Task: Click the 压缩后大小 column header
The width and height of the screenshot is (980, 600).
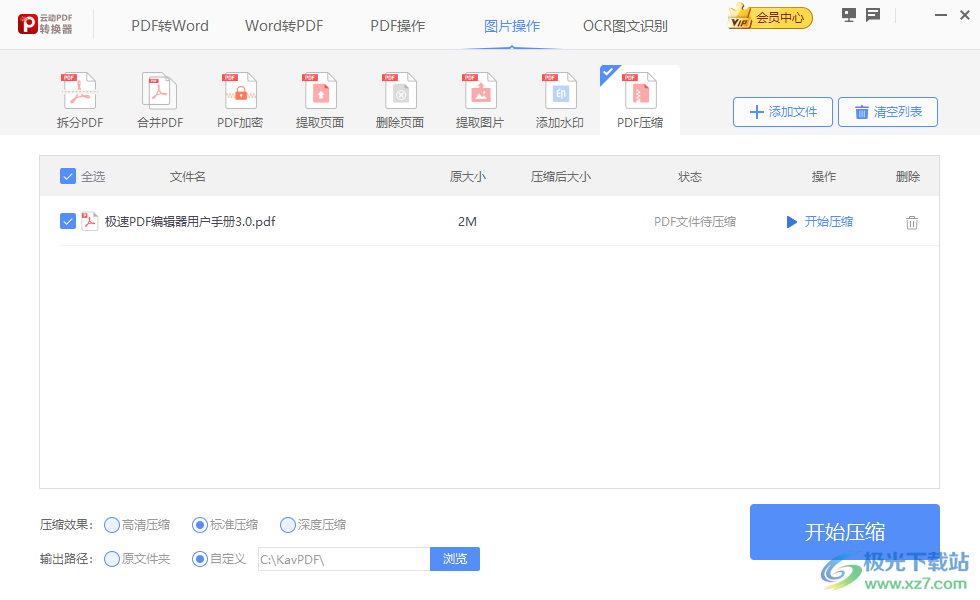Action: point(561,177)
